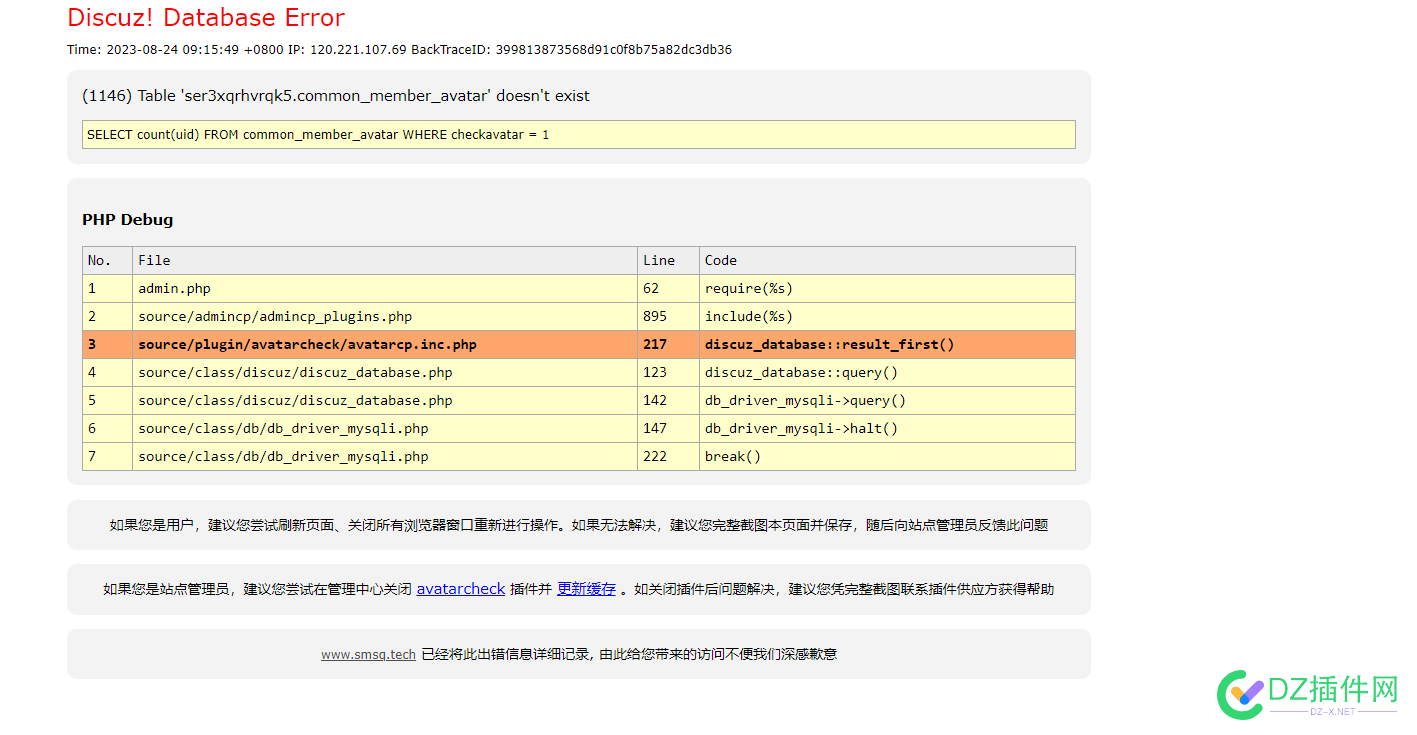The image size is (1417, 735).
Task: Click line number 62 cell
Action: click(x=668, y=288)
